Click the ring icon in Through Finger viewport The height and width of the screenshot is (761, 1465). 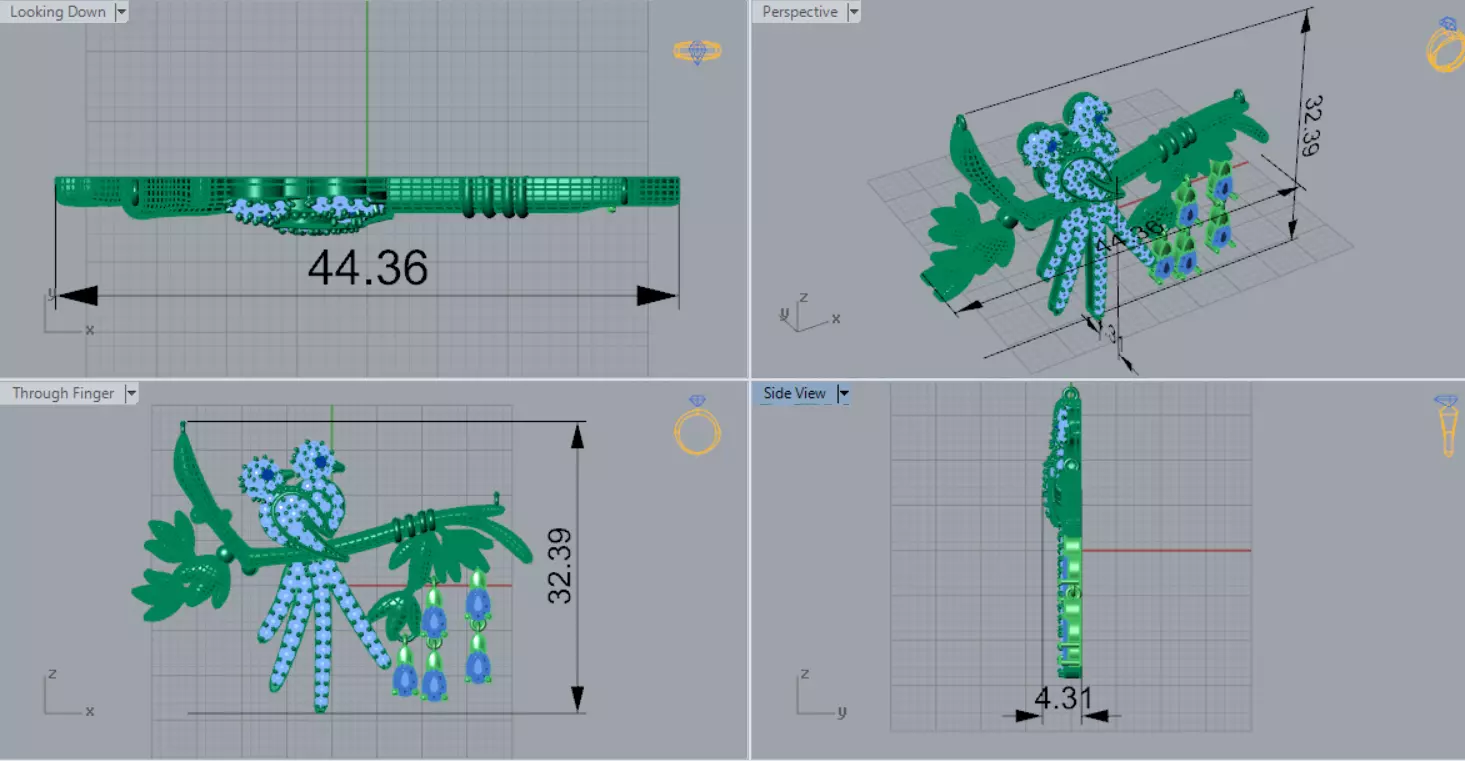tap(697, 425)
